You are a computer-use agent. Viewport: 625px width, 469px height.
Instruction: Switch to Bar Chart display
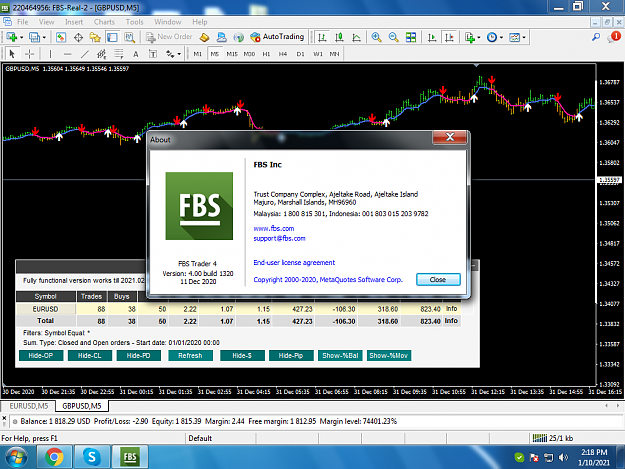tap(322, 37)
